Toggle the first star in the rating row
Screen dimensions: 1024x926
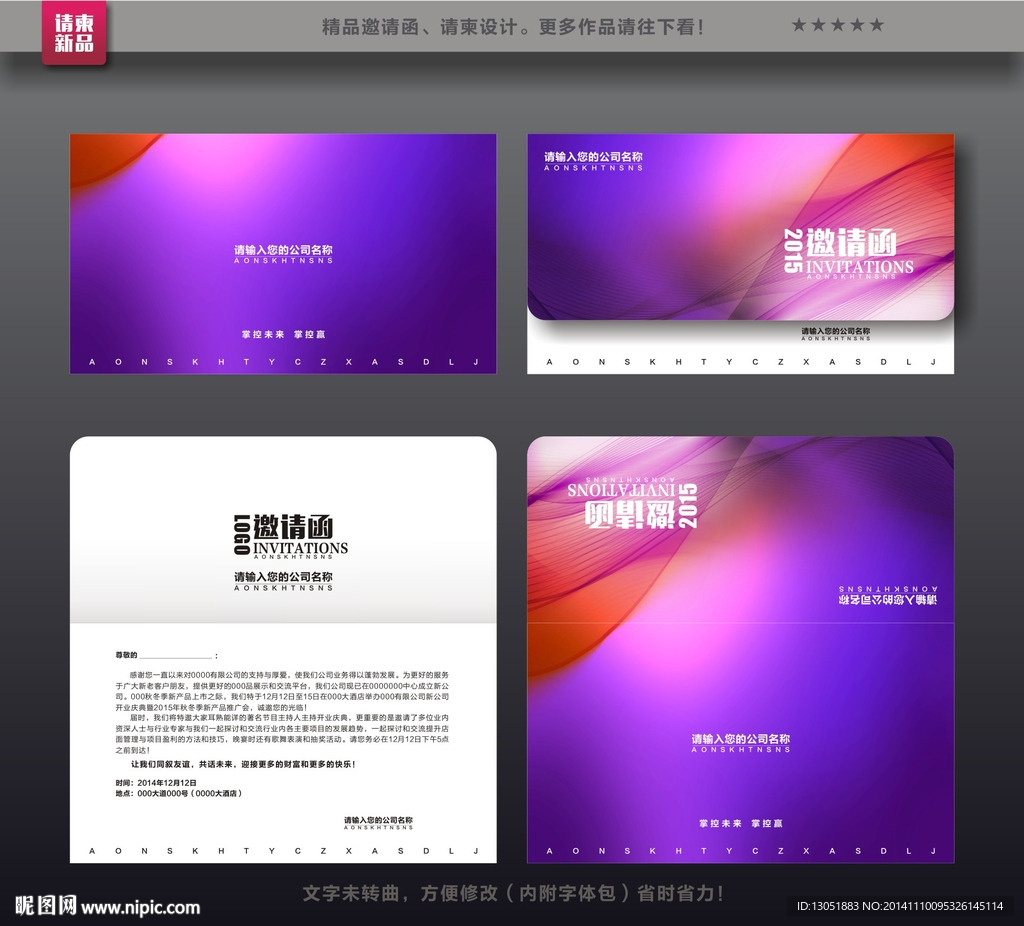point(796,24)
